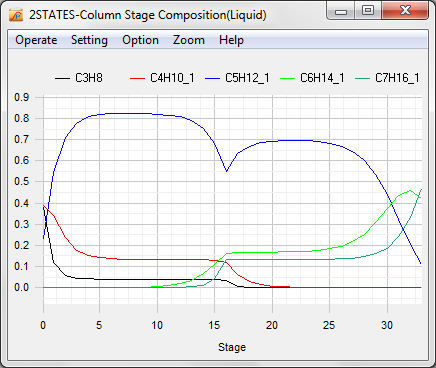Click the teal C7H16_1 legend line swatch

point(362,79)
